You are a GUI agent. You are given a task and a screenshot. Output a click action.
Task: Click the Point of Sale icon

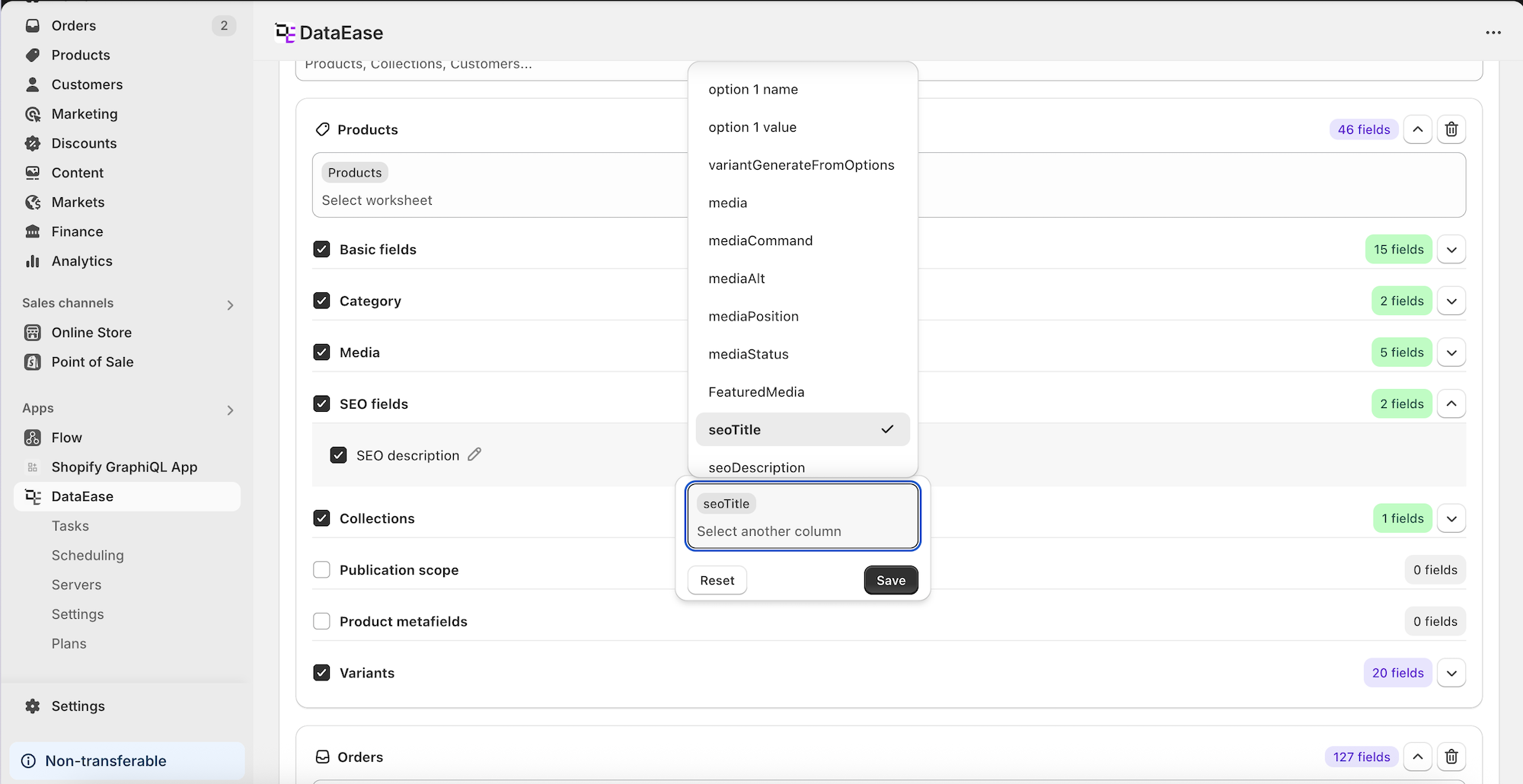(x=33, y=362)
